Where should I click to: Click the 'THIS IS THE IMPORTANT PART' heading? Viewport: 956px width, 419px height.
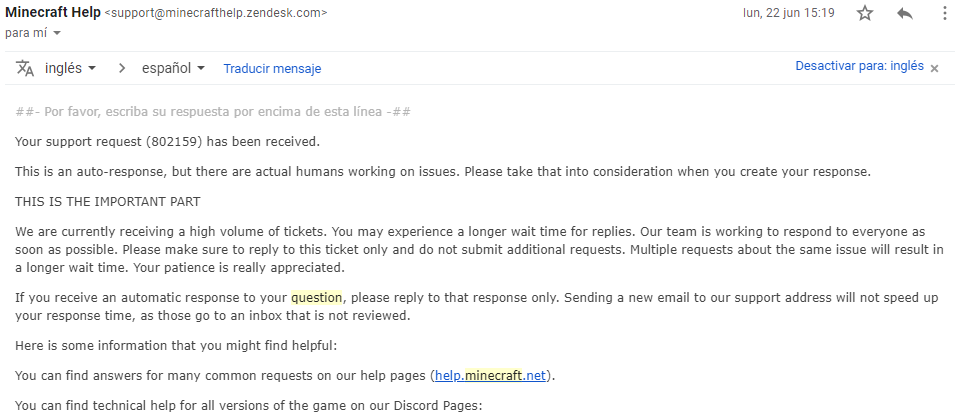[x=107, y=201]
